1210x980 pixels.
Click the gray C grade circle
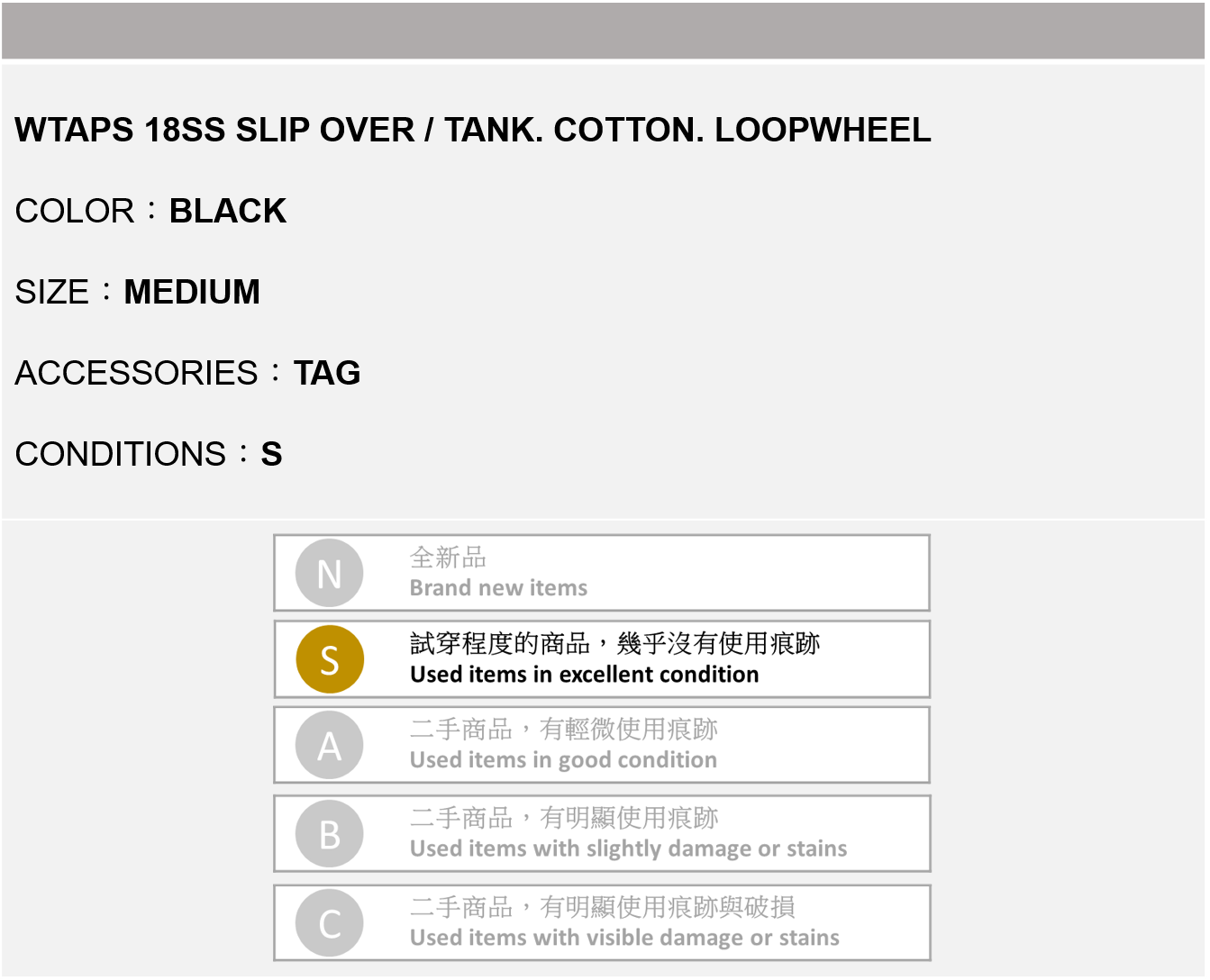point(330,923)
